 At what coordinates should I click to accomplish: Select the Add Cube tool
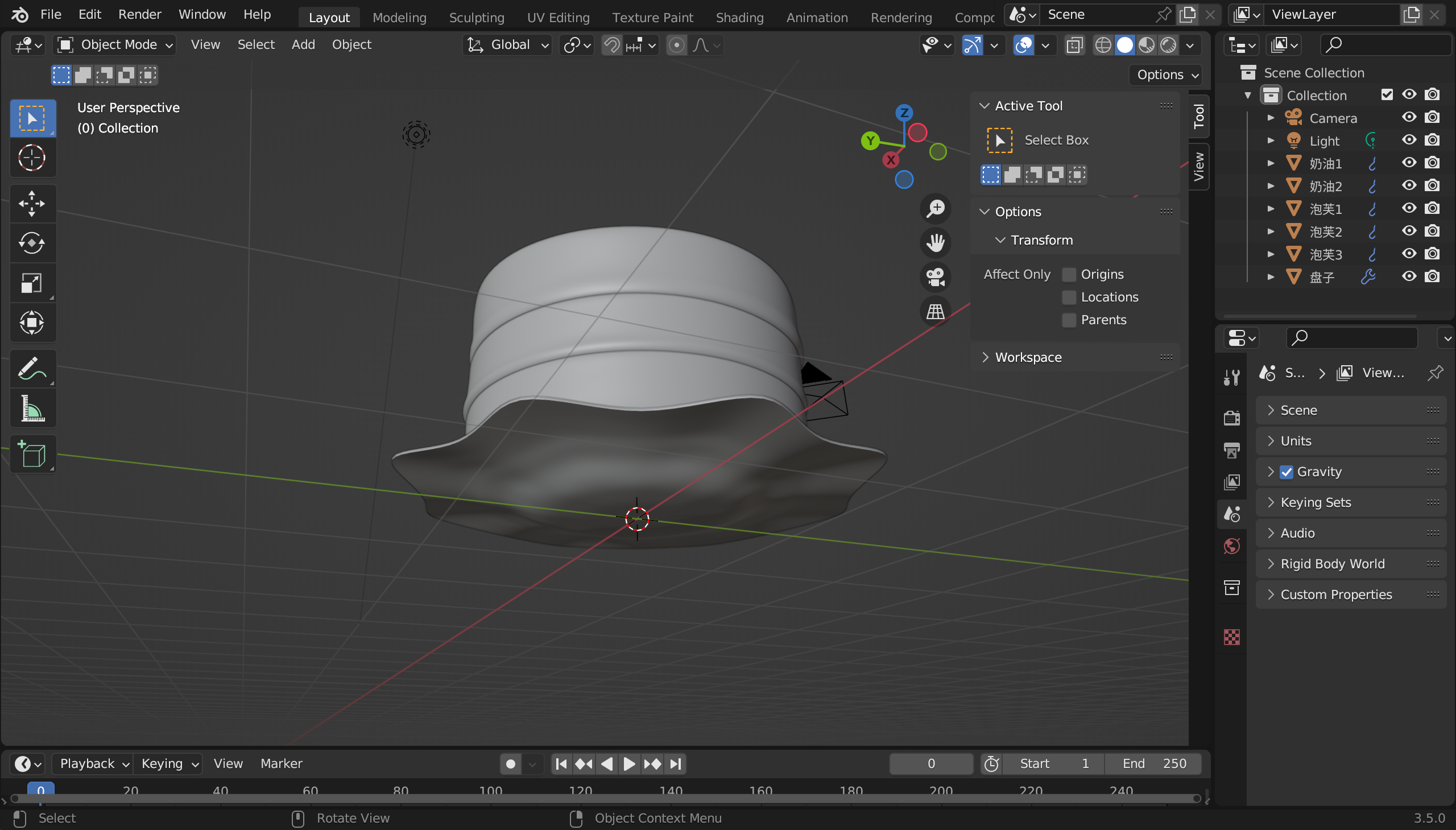32,455
